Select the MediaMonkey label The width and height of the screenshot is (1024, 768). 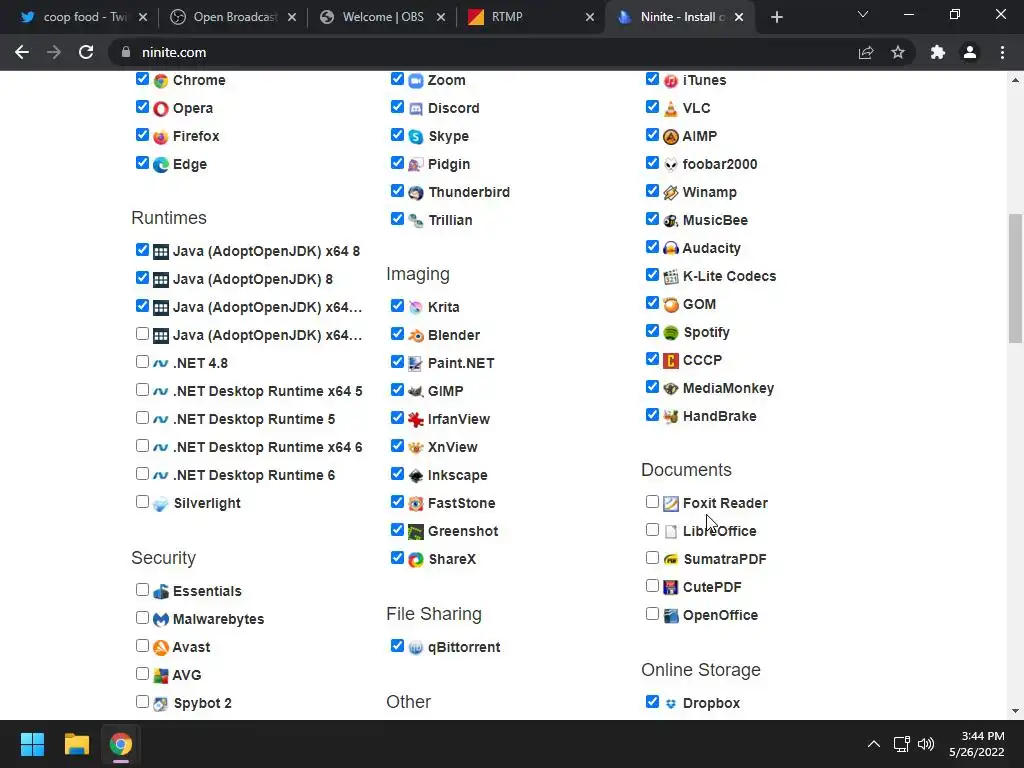point(728,389)
